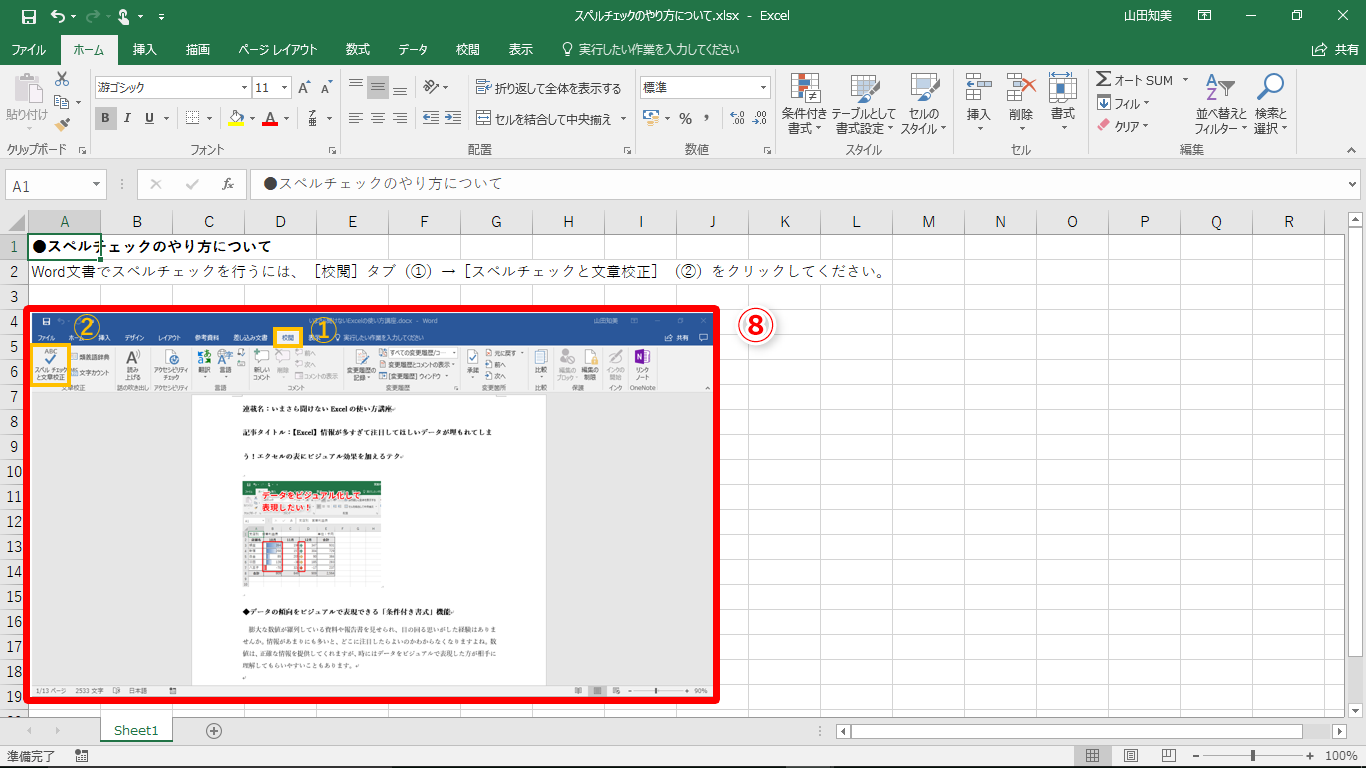Save the workbook from the quick access toolbar

(28, 16)
